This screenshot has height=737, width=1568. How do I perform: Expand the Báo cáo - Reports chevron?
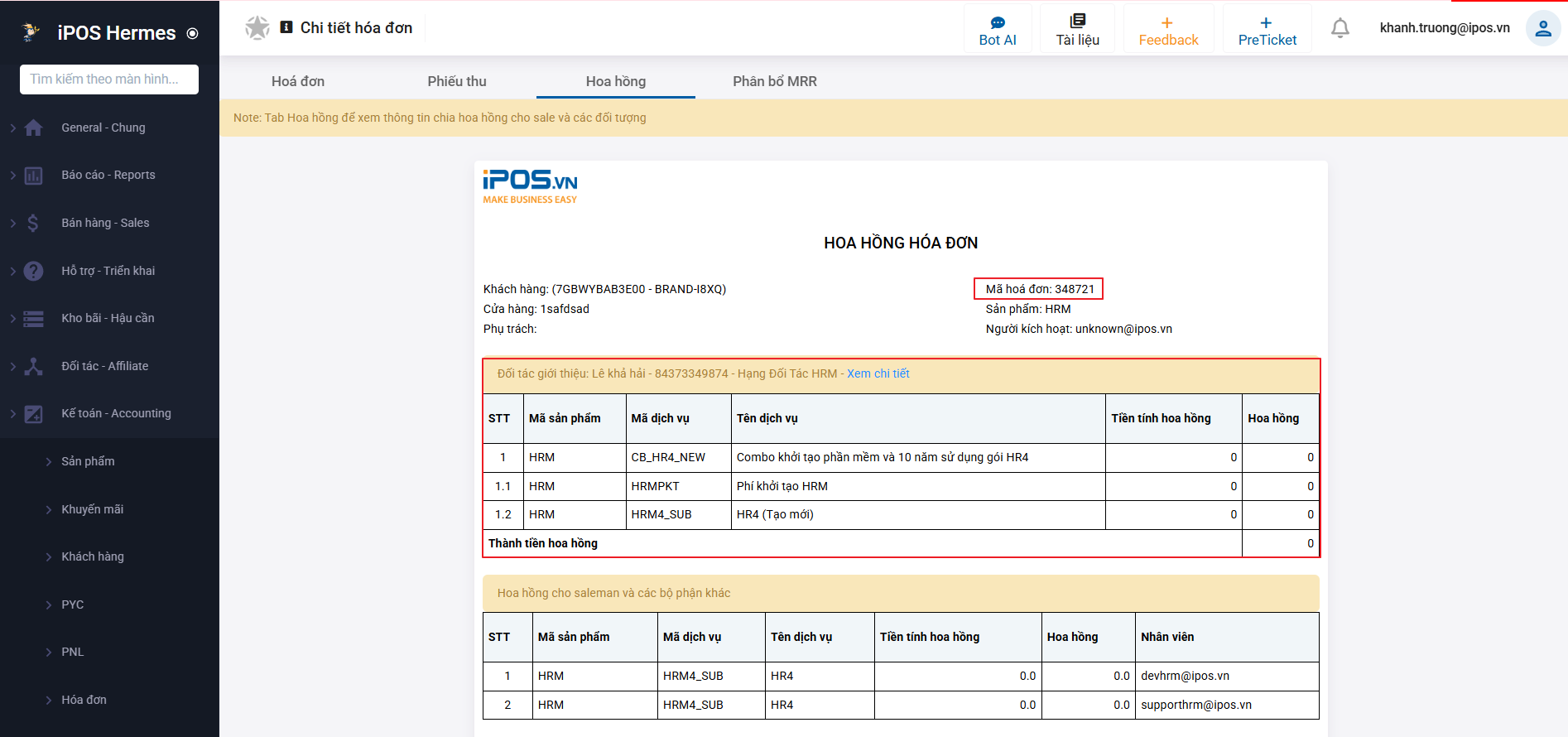click(12, 176)
